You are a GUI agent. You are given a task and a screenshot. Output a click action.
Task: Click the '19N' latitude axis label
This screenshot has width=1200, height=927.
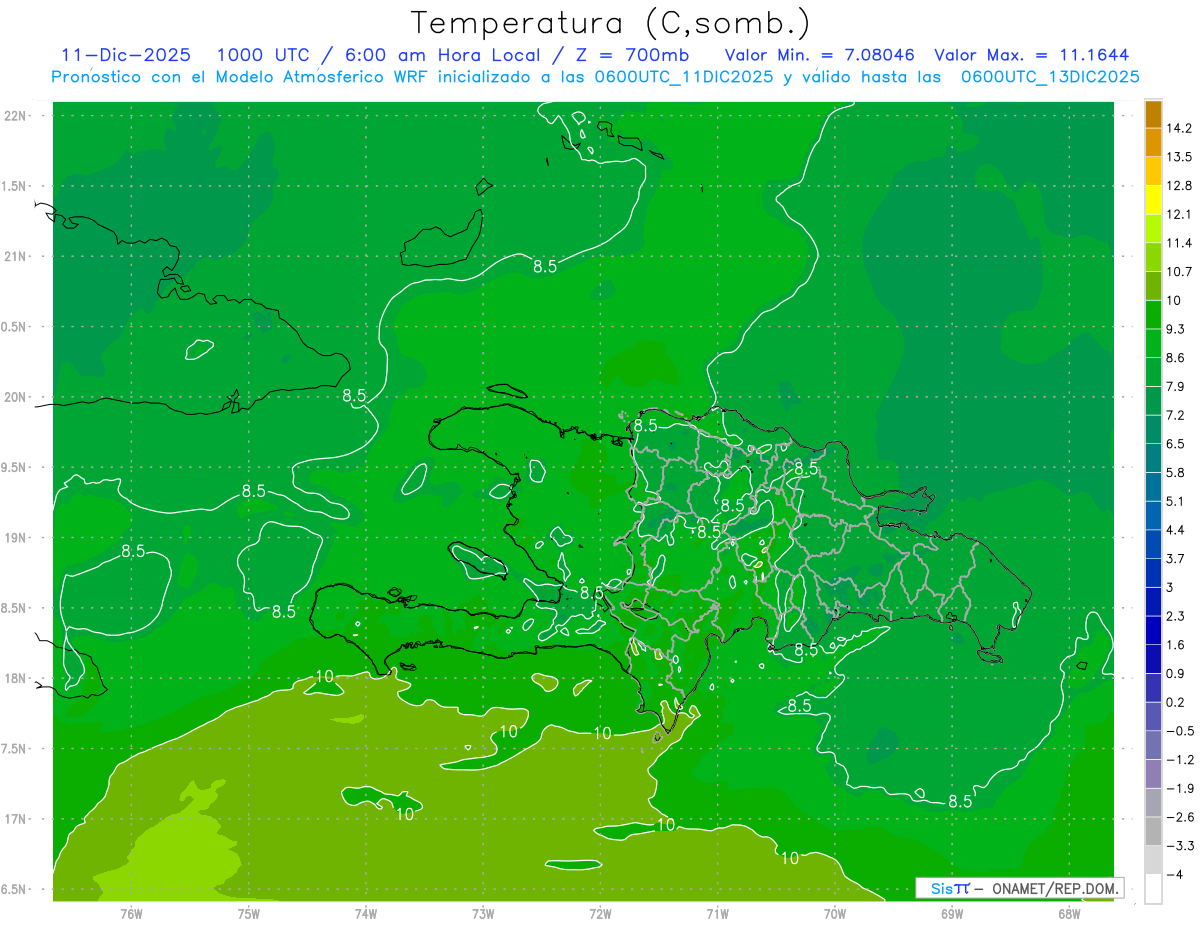click(14, 538)
